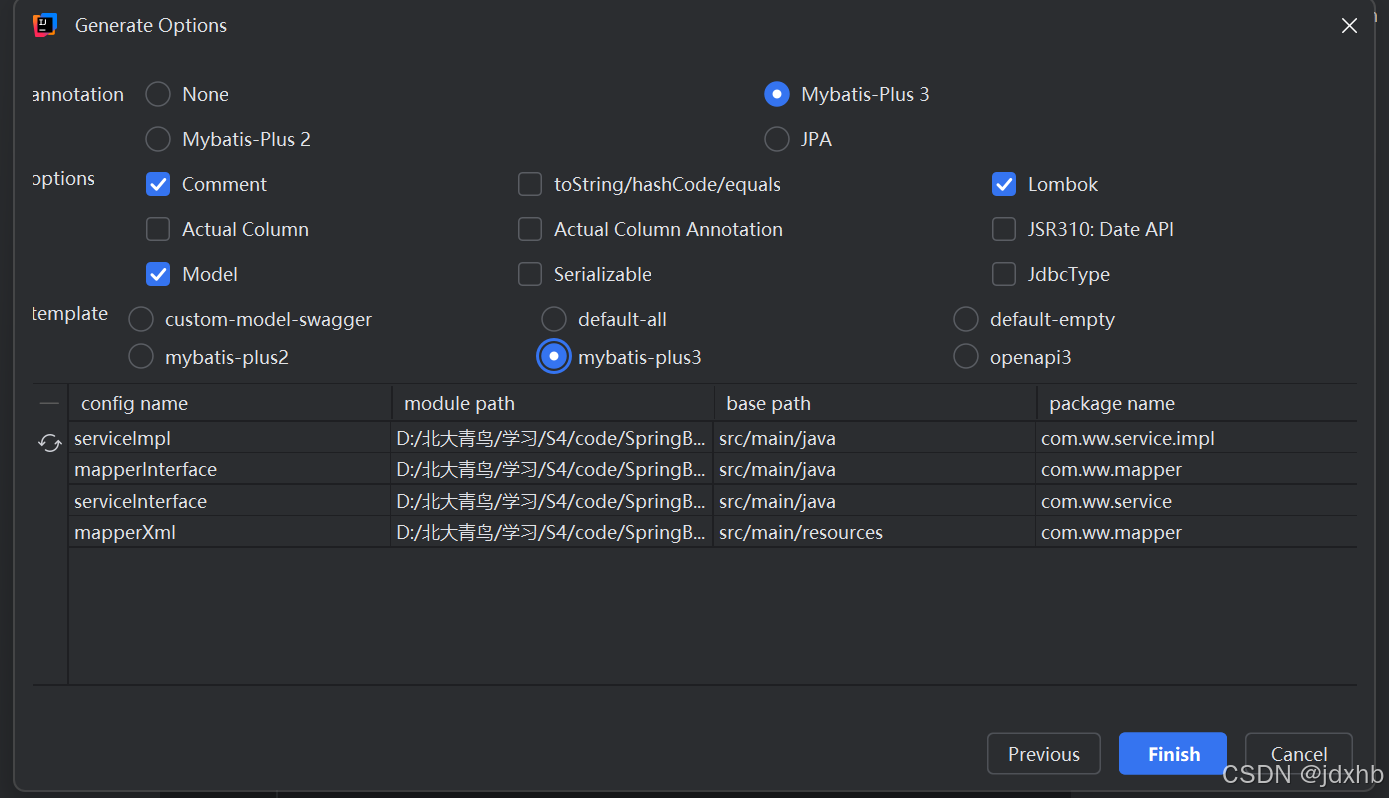Select the mapperXml config row

tap(712, 532)
